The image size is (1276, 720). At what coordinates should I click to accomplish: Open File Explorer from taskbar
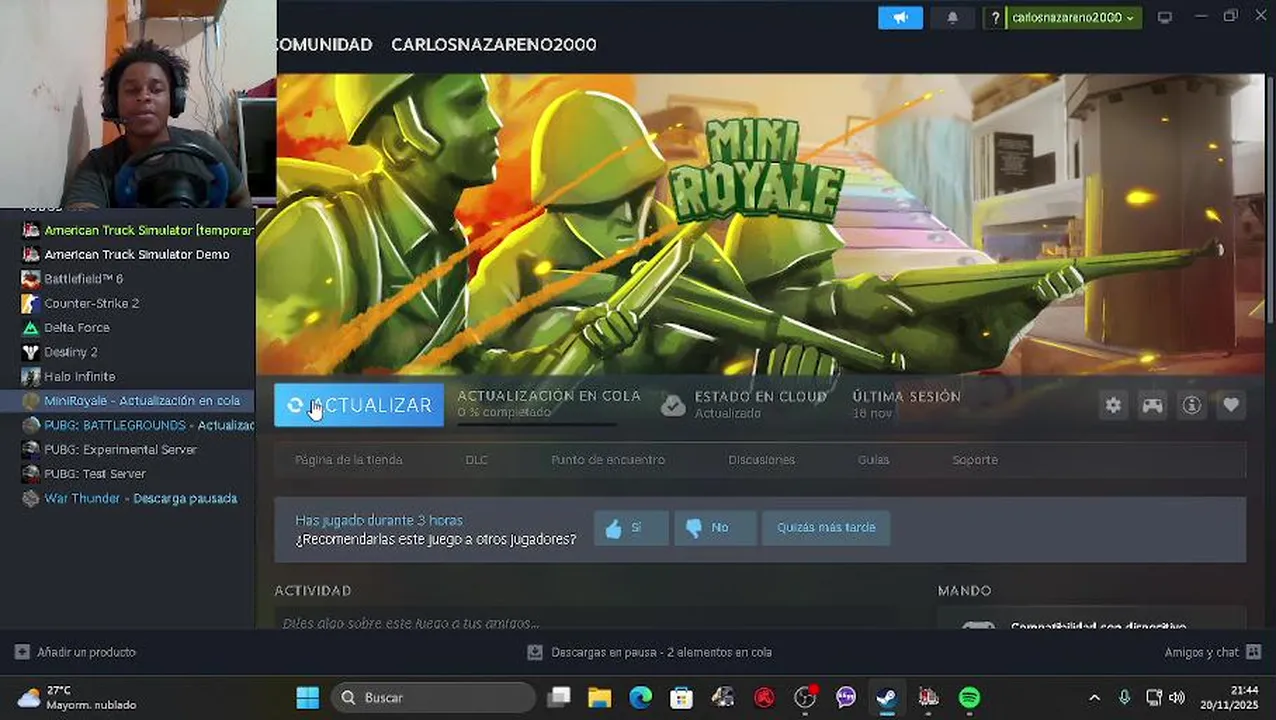coord(600,697)
